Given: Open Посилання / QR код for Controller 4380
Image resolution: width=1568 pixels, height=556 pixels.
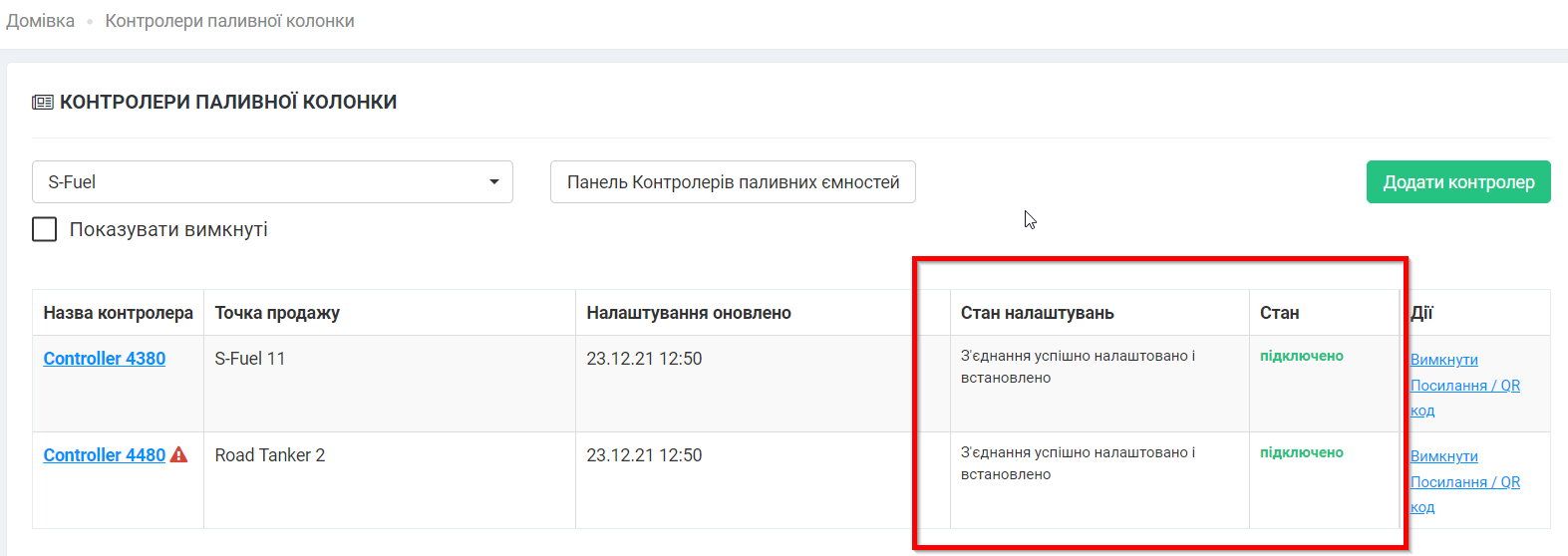Looking at the screenshot, I should 1464,386.
